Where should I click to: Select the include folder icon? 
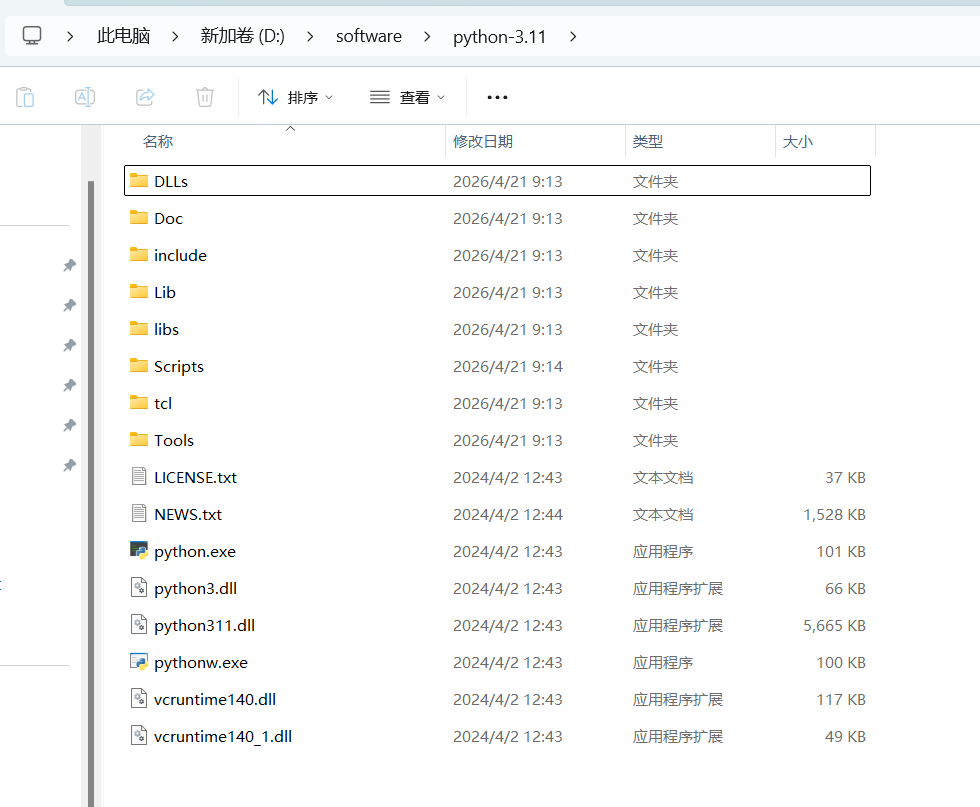(x=139, y=254)
